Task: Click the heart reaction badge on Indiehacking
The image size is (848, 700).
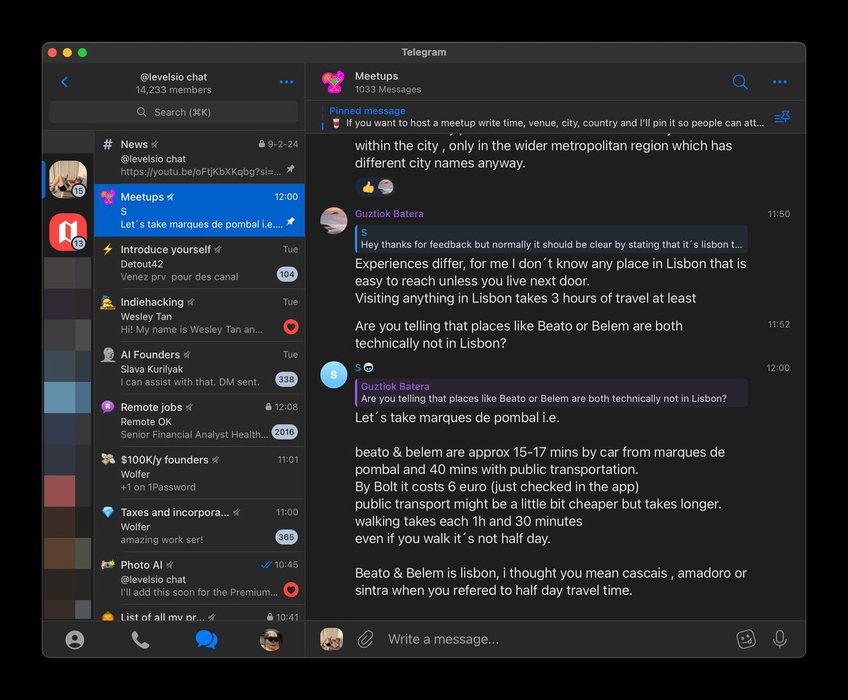Action: pos(290,327)
